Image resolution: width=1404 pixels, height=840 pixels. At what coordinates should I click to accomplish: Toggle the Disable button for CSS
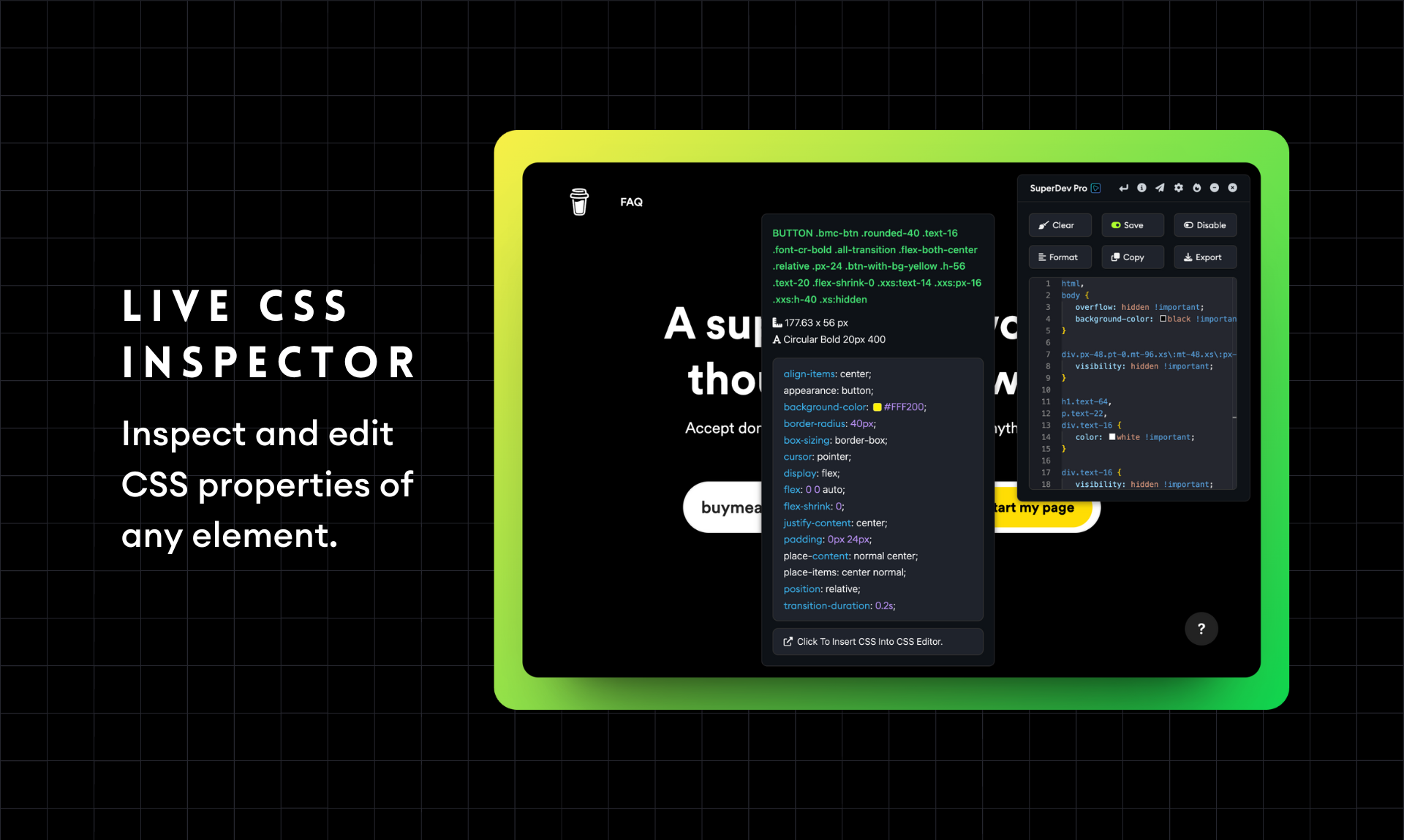(1204, 224)
